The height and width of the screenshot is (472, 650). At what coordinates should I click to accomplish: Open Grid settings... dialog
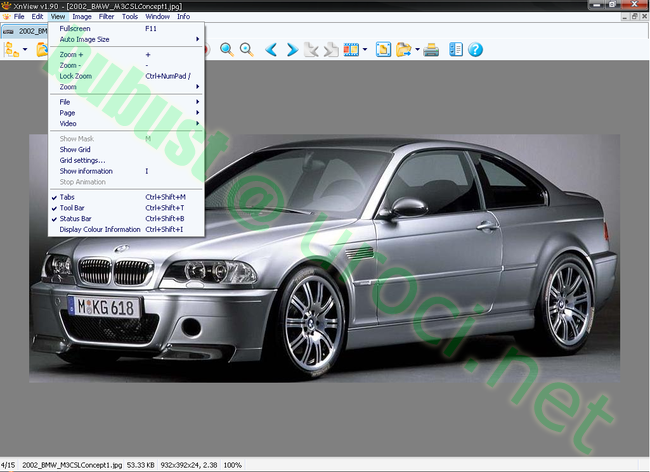tap(126, 160)
